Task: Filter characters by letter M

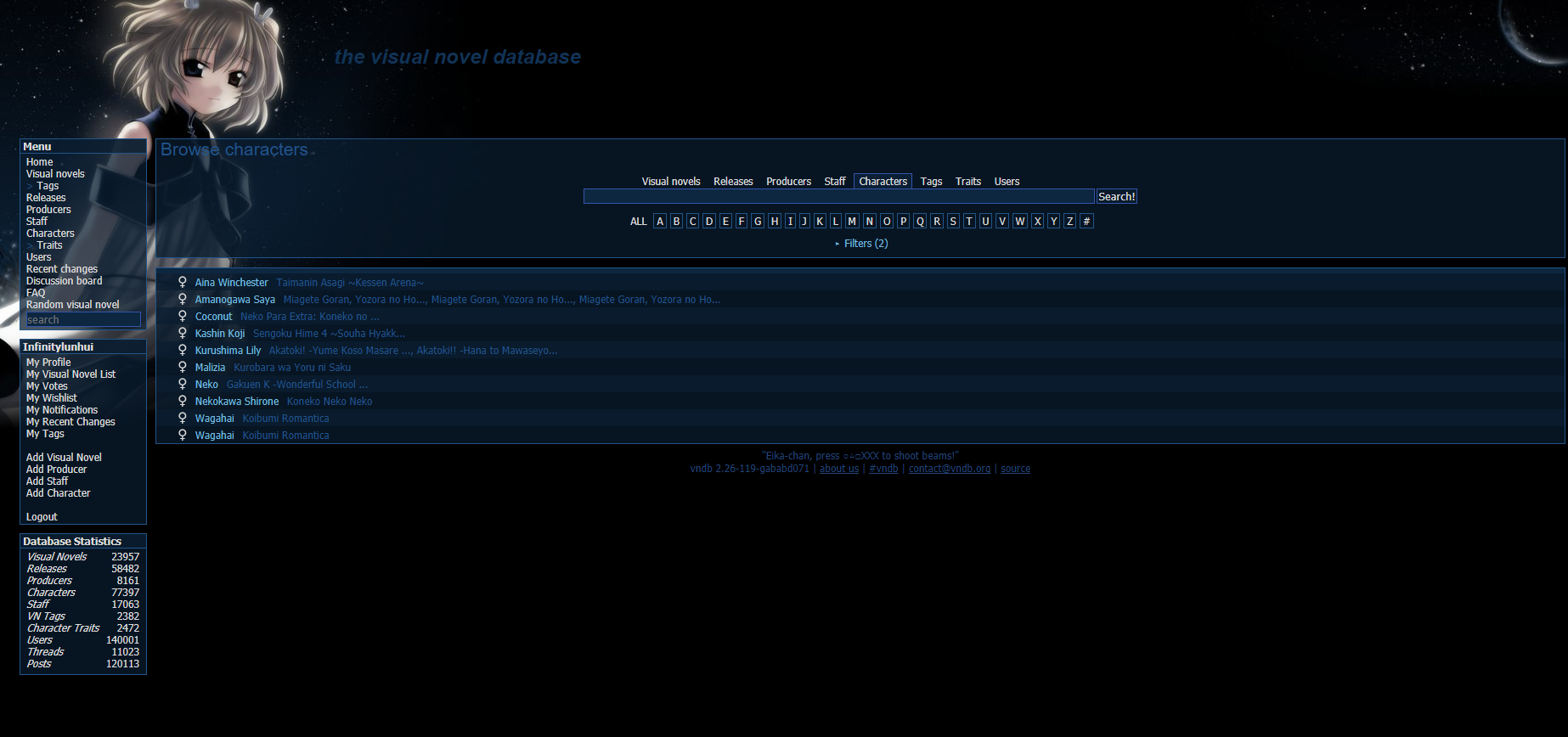Action: point(852,221)
